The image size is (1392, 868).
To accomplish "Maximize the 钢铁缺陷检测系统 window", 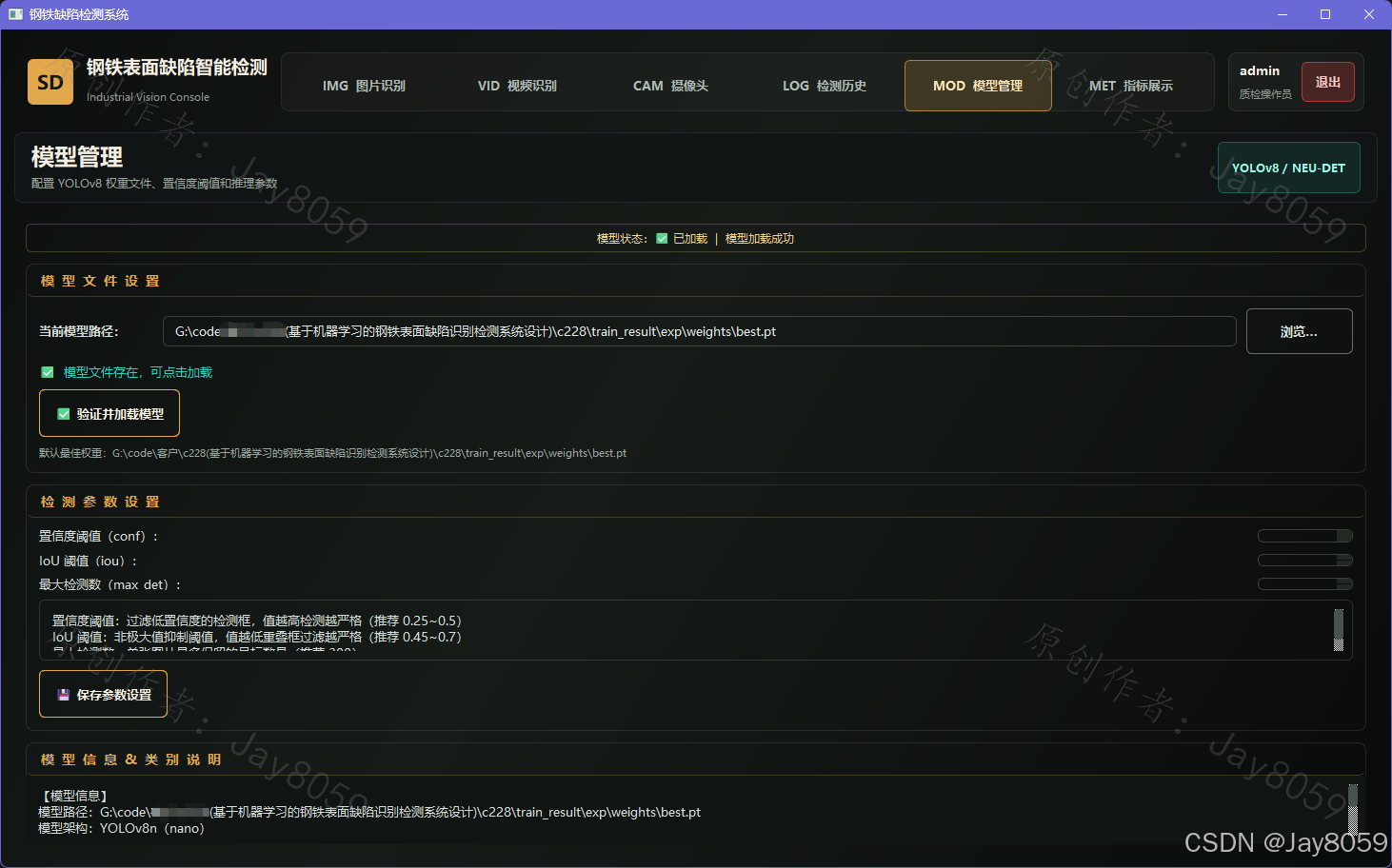I will tap(1325, 14).
